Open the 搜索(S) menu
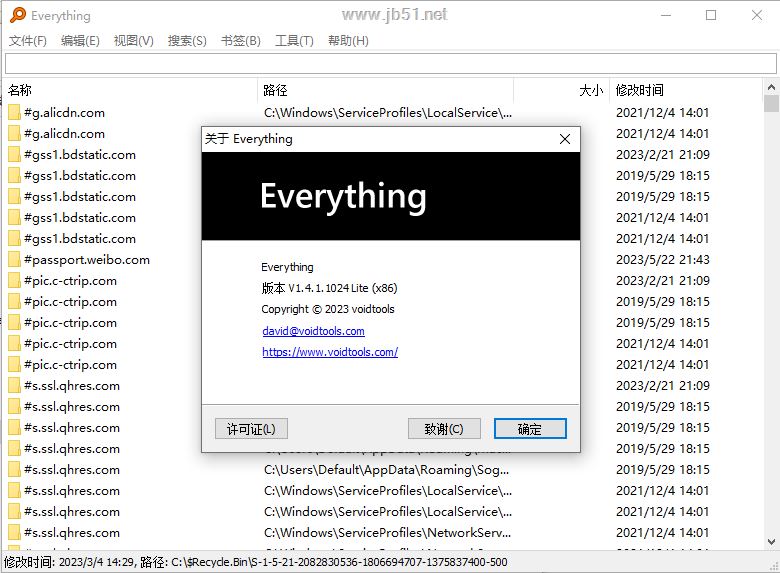The height and width of the screenshot is (573, 780). tap(187, 41)
